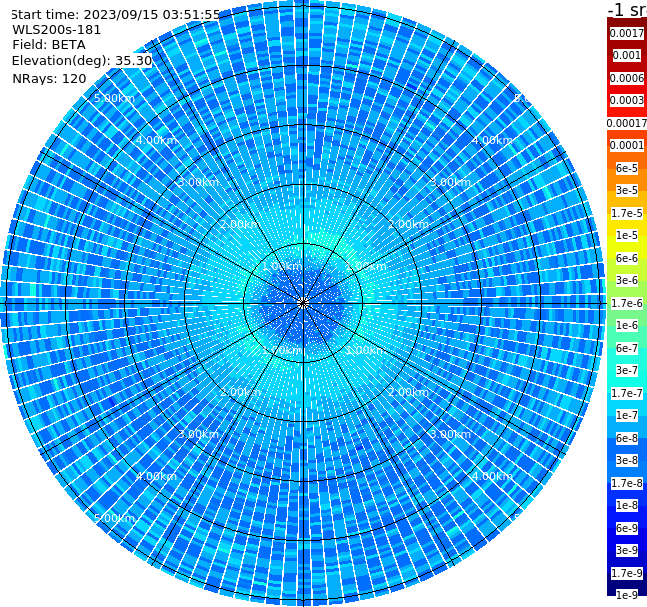The height and width of the screenshot is (607, 647).
Task: Choose the 3e-9 color scale label
Action: click(627, 550)
